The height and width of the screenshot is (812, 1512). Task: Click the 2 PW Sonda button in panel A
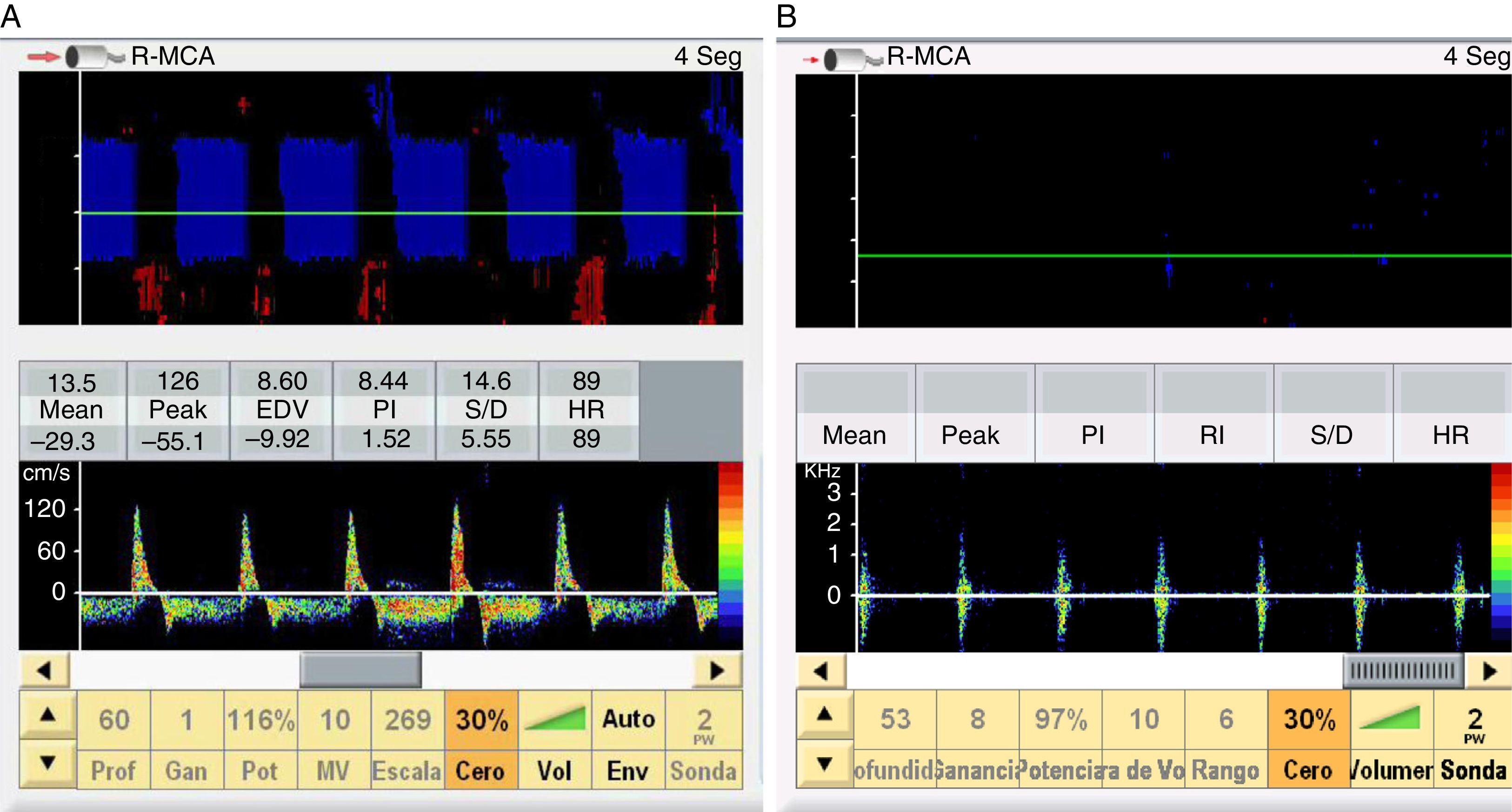[x=703, y=725]
